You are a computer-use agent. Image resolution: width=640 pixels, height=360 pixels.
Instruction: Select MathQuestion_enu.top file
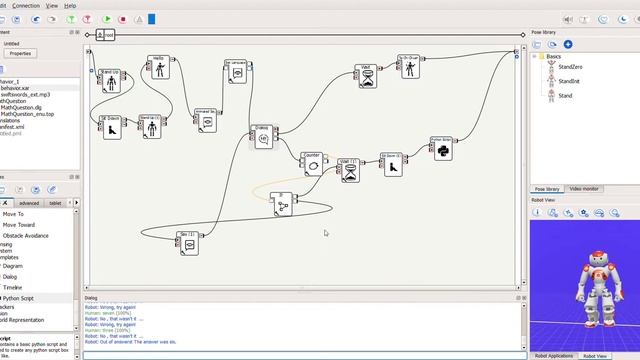point(27,114)
